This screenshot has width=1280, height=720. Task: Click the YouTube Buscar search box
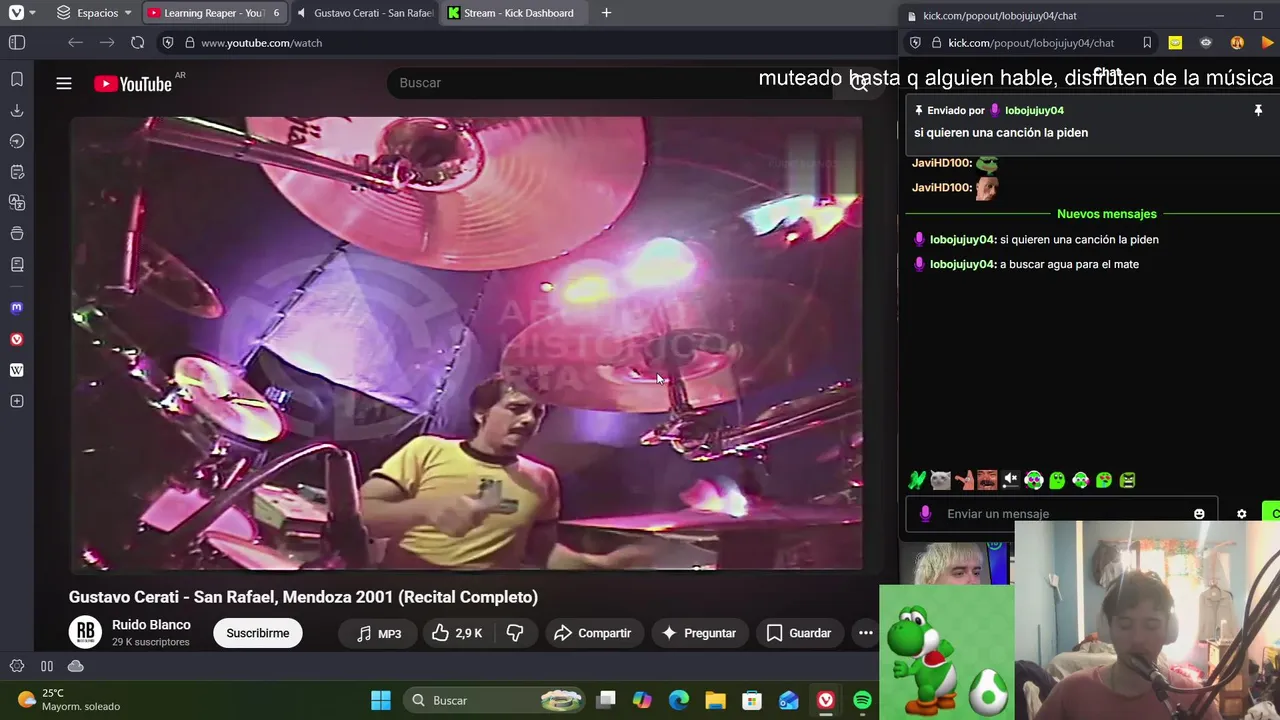point(610,83)
